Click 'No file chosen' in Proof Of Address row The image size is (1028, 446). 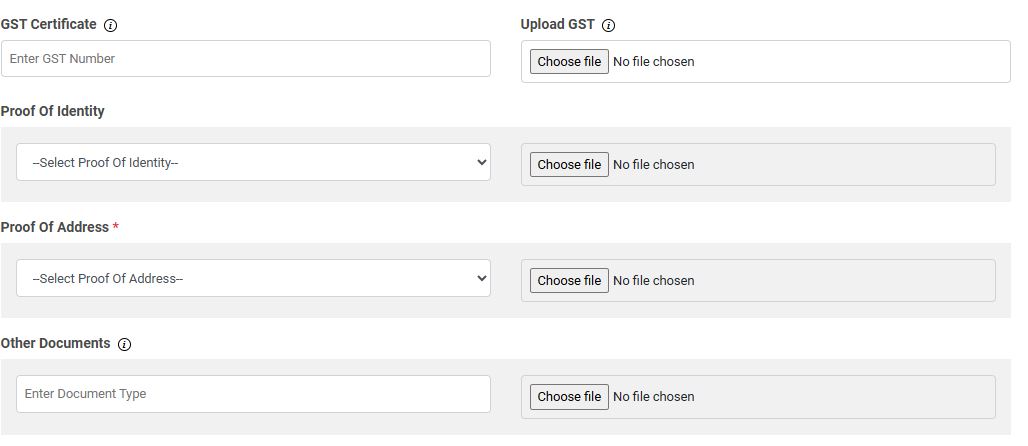pyautogui.click(x=653, y=281)
